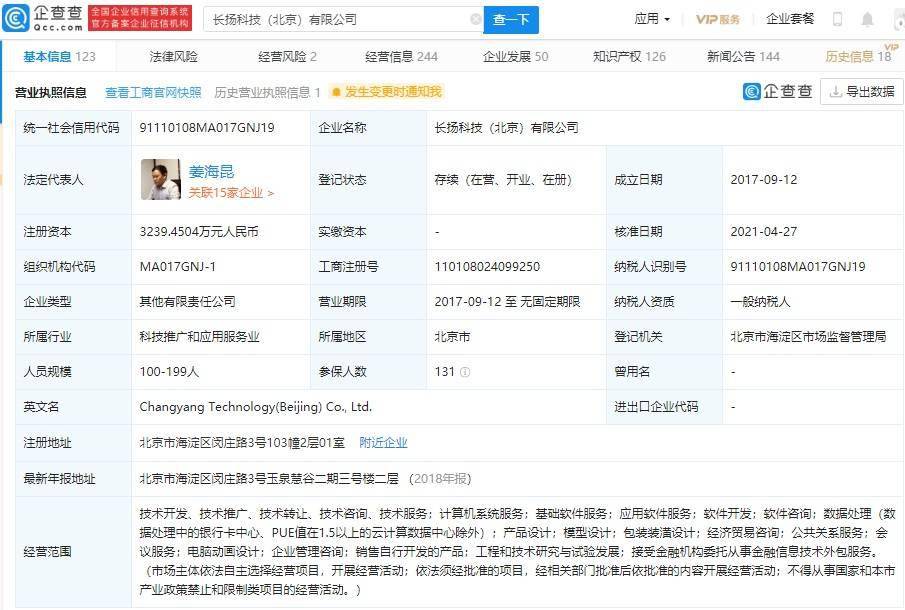Click the notification bell icon in the header
The height and width of the screenshot is (610, 905).
tap(872, 19)
